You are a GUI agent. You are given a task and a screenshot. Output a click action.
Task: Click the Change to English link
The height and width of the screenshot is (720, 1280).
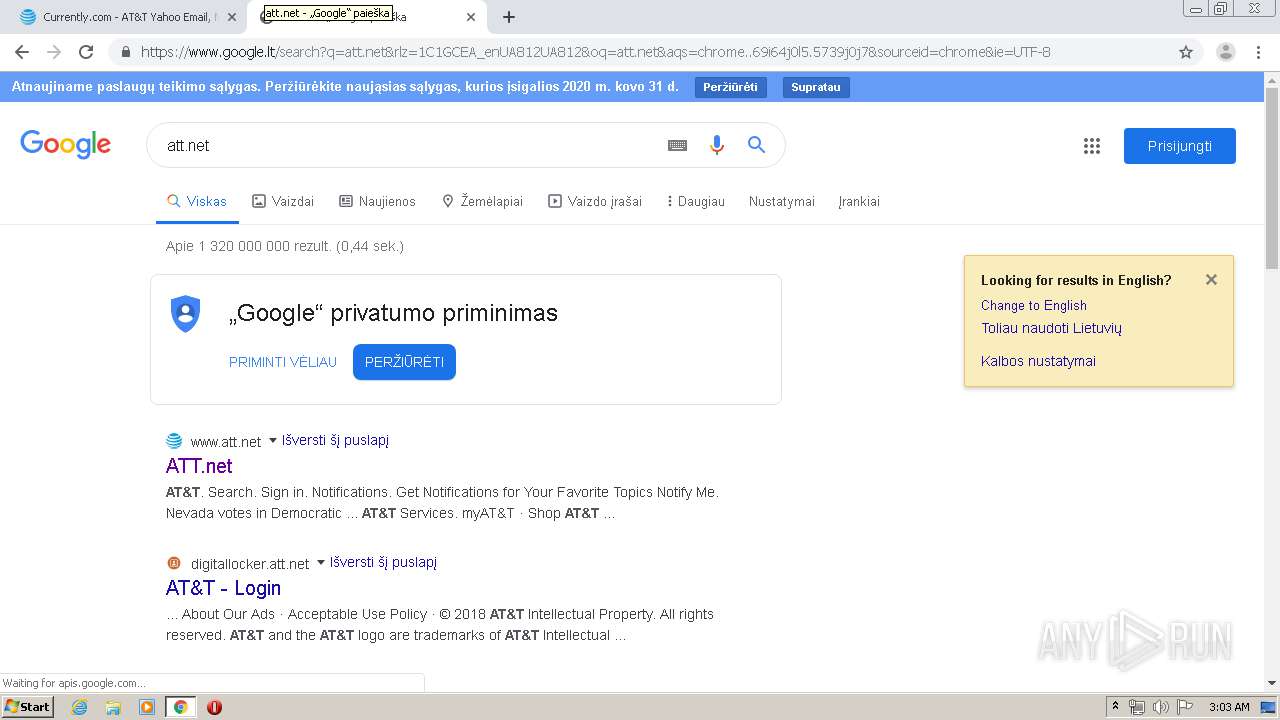(1033, 305)
